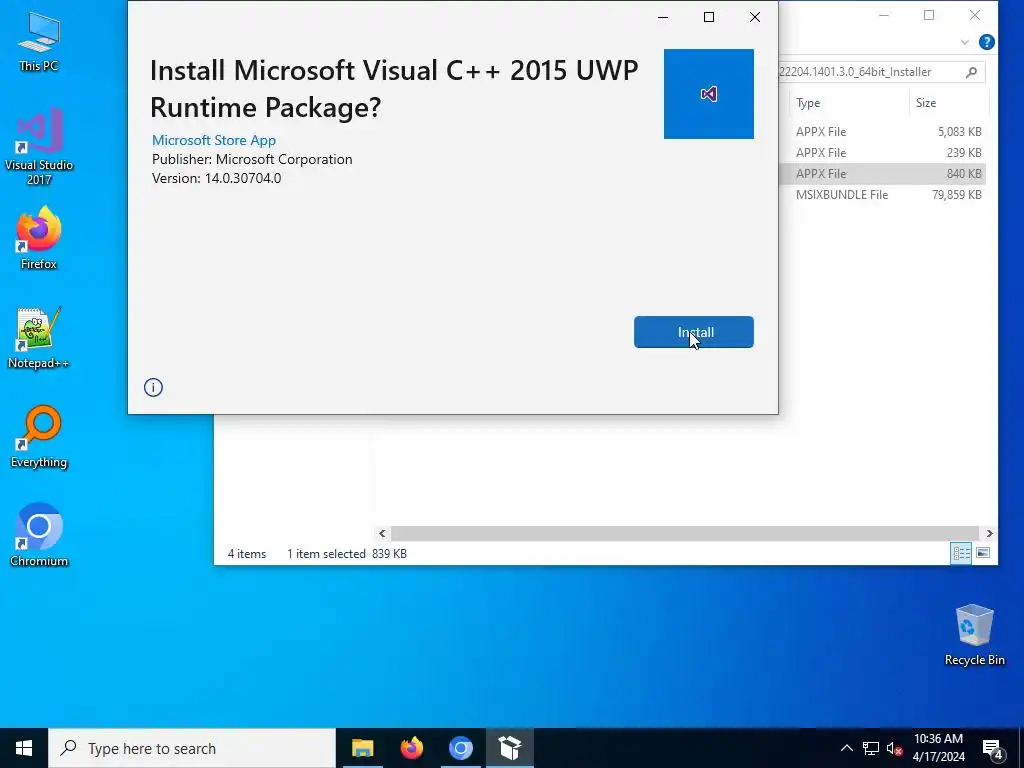The image size is (1024, 768).
Task: Close the App Installer dialog
Action: coord(755,17)
